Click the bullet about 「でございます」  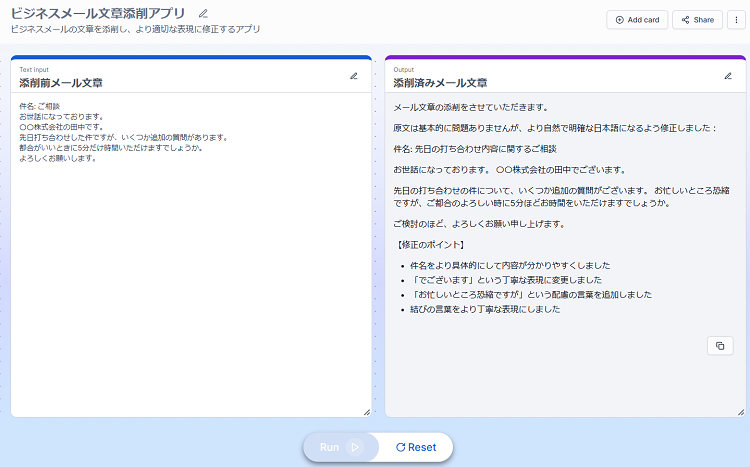click(x=506, y=280)
